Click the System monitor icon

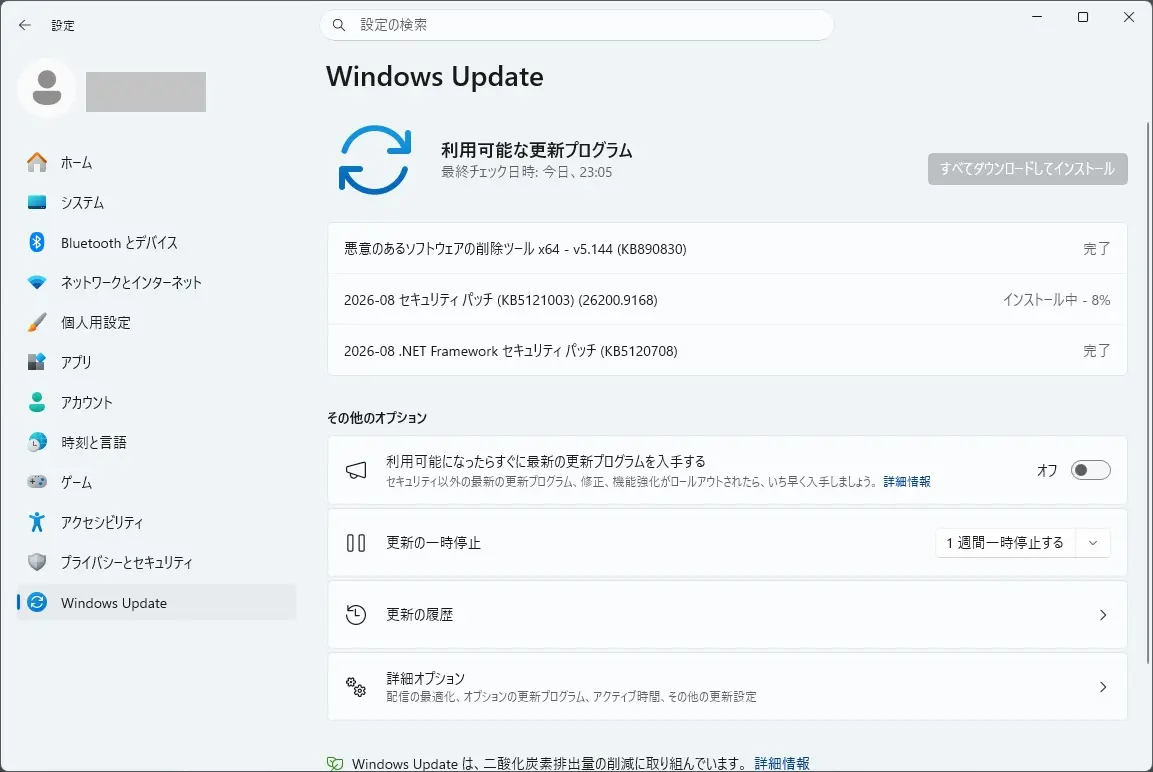coord(37,202)
